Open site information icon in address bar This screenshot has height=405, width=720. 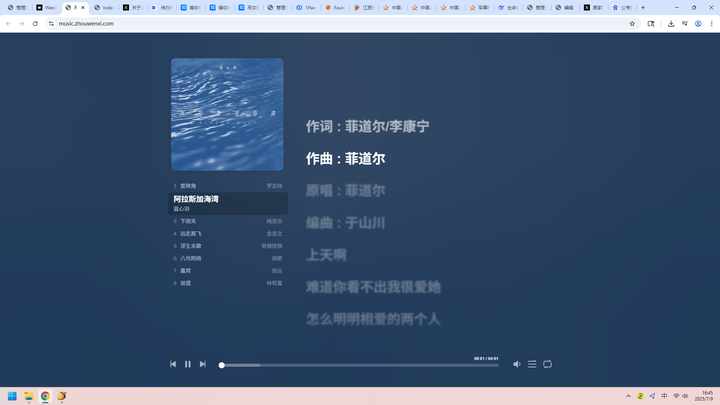(51, 23)
